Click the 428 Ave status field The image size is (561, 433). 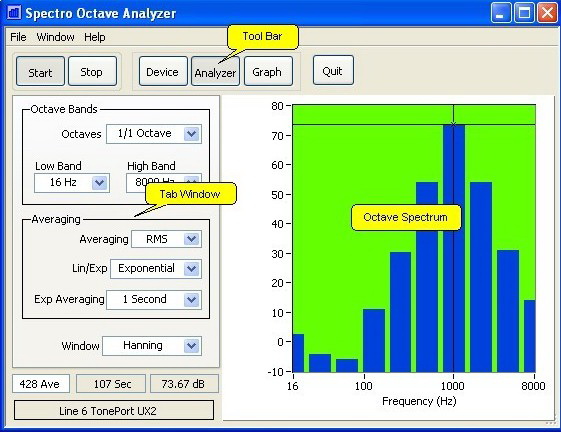tap(41, 384)
